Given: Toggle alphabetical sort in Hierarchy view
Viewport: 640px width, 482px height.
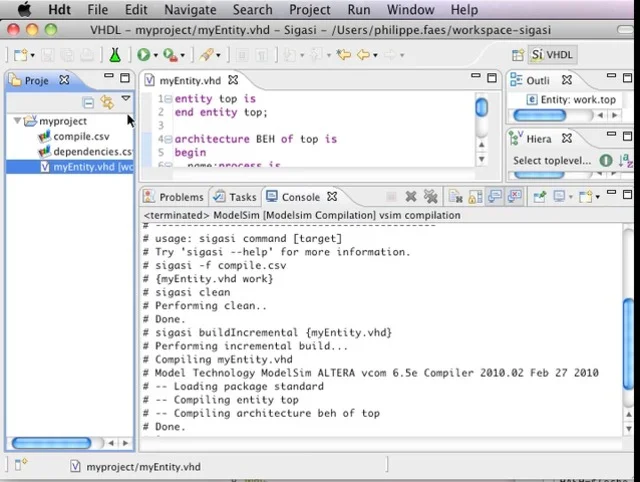Looking at the screenshot, I should (626, 161).
